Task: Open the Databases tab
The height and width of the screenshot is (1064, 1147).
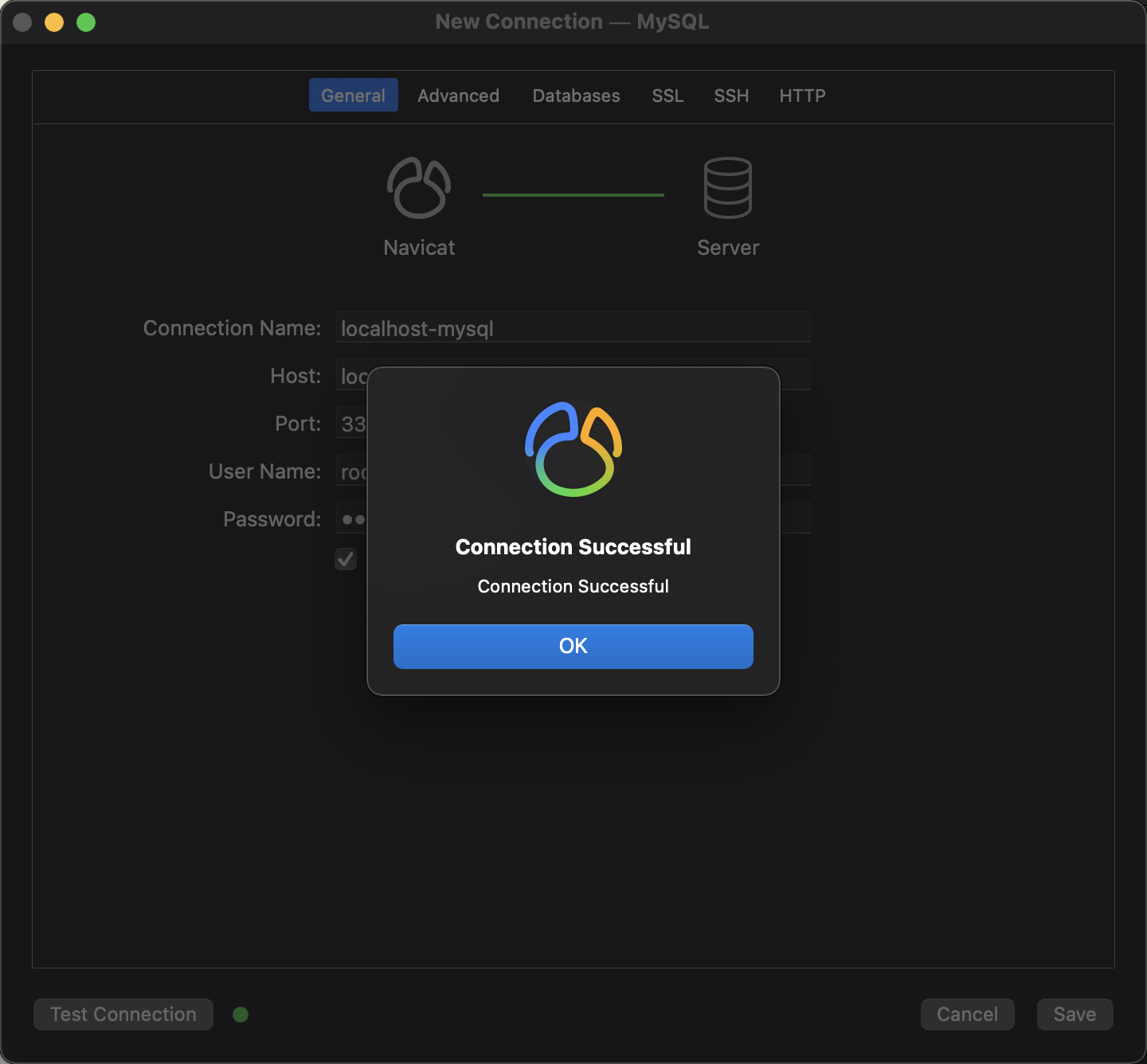Action: (x=577, y=96)
